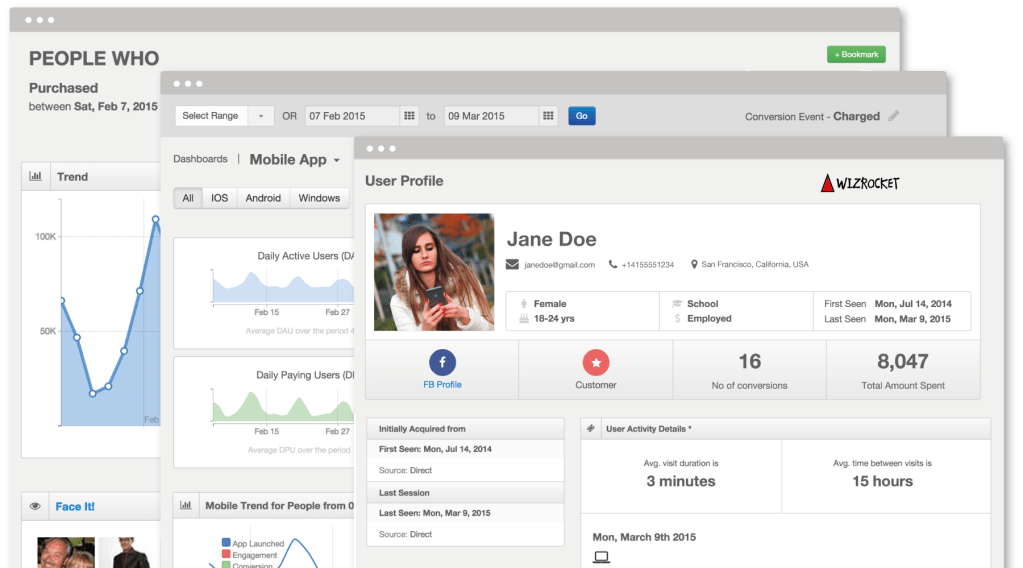Click the green Bookmark button
The width and height of the screenshot is (1023, 568).
tap(855, 55)
